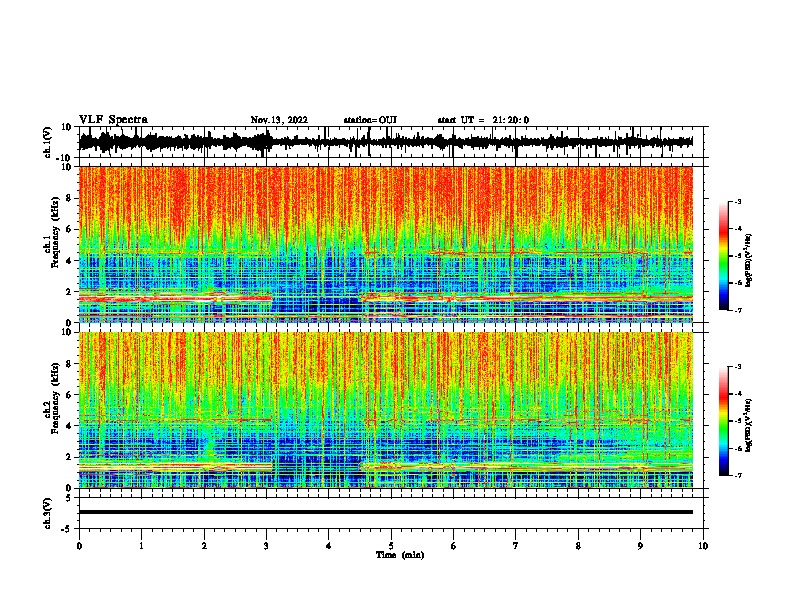
Task: Click the "-7" label on ch.1 color bar
Action: (738, 310)
